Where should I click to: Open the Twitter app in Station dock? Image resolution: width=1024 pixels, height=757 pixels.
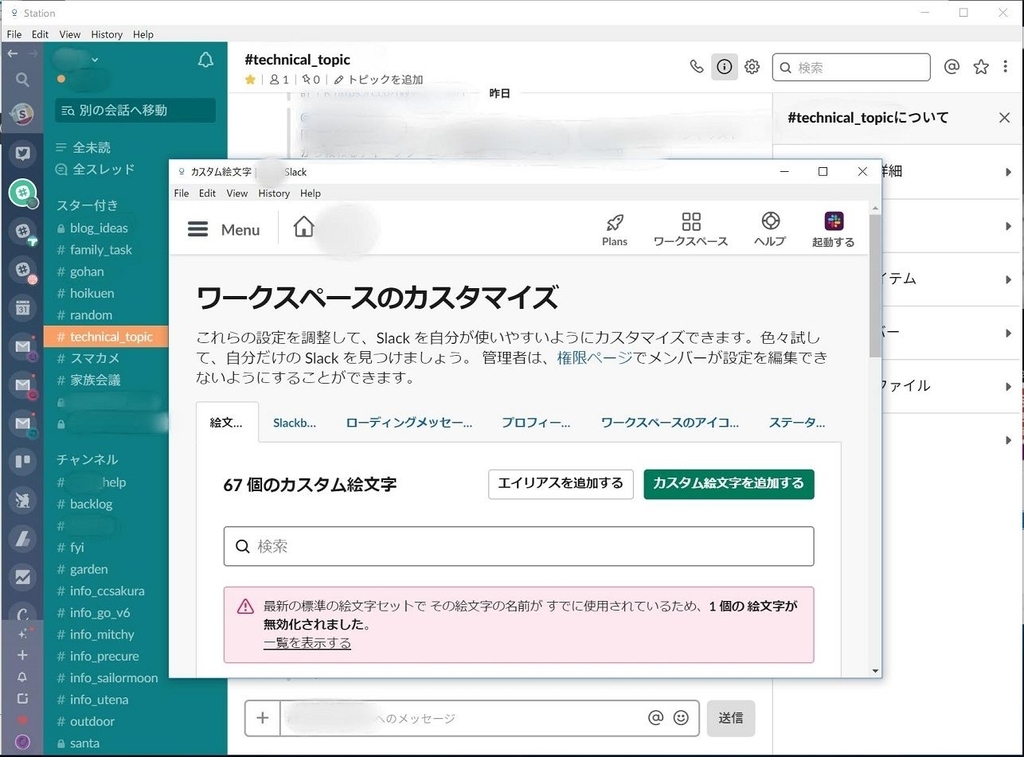pos(23,153)
